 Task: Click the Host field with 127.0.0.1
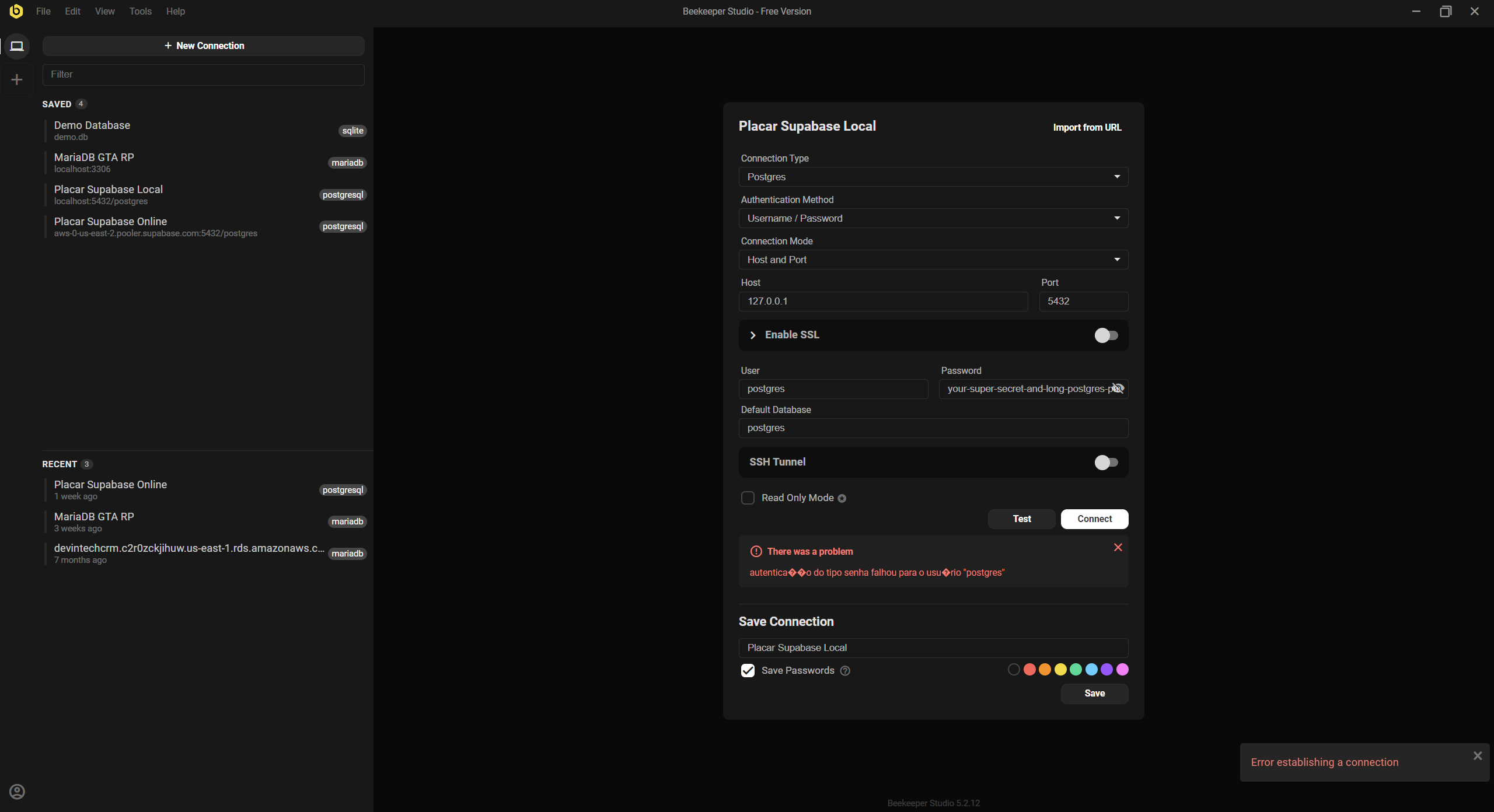pyautogui.click(x=883, y=302)
